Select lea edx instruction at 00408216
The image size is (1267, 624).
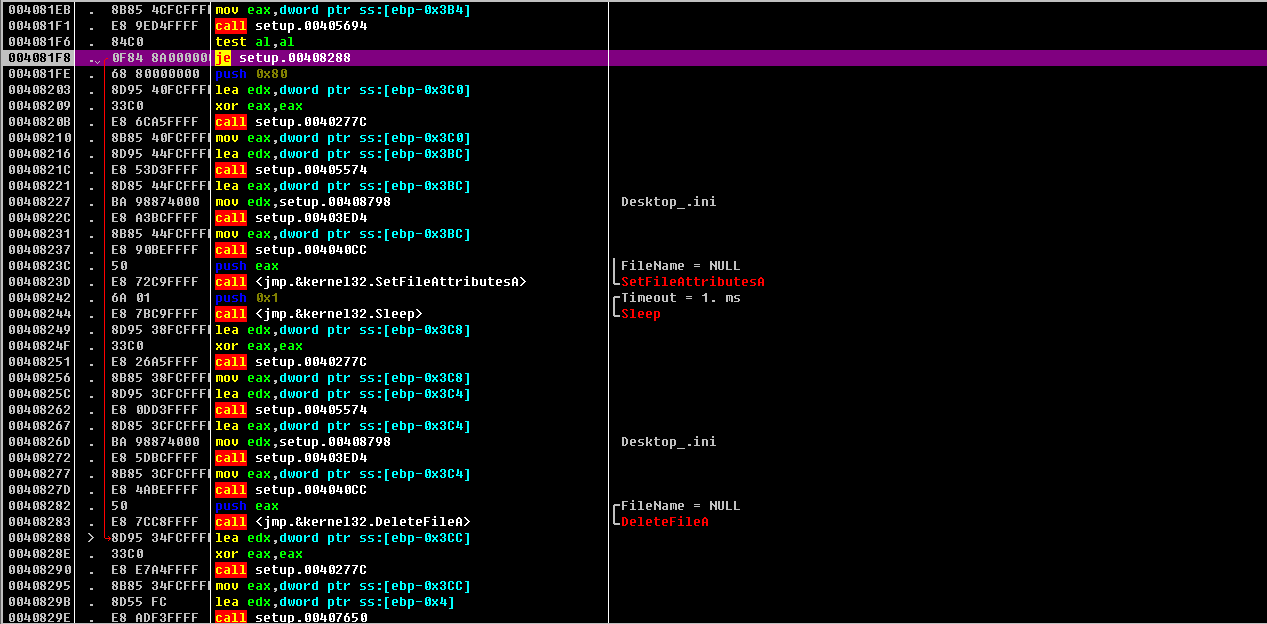343,154
